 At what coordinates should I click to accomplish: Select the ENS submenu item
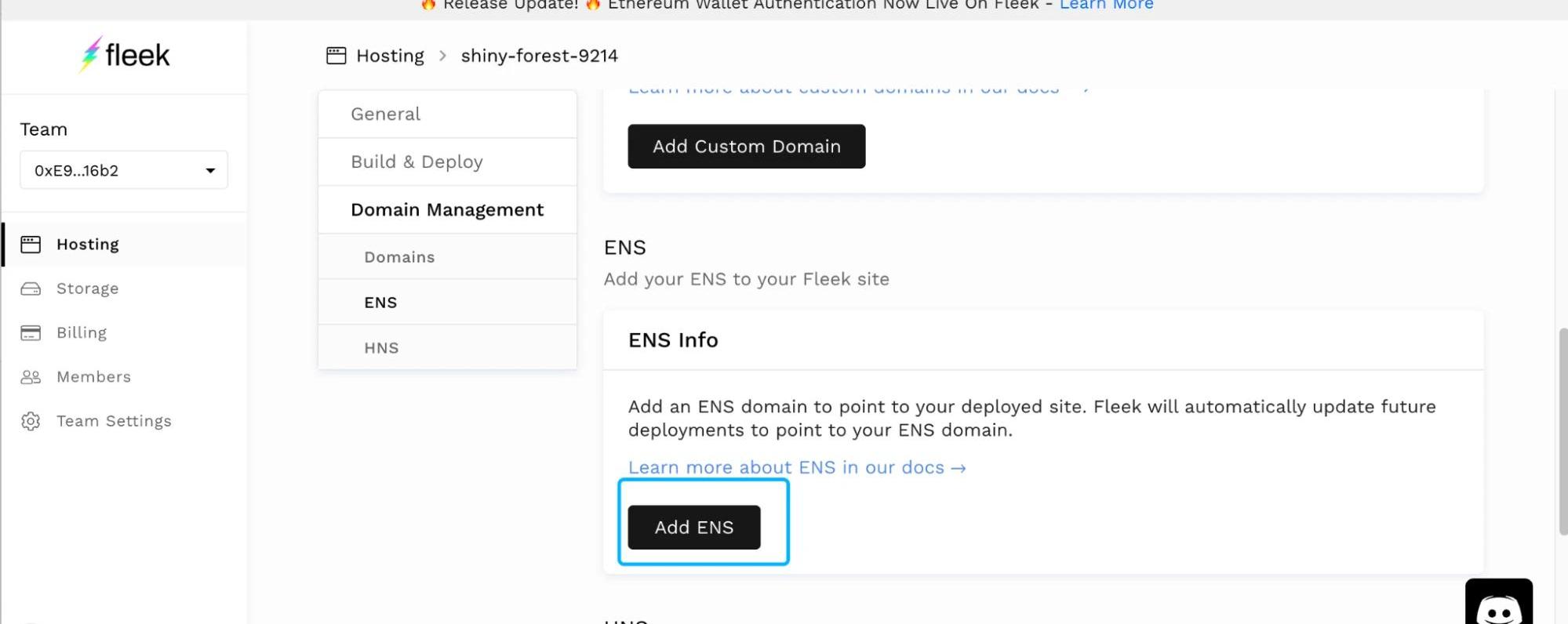point(447,303)
